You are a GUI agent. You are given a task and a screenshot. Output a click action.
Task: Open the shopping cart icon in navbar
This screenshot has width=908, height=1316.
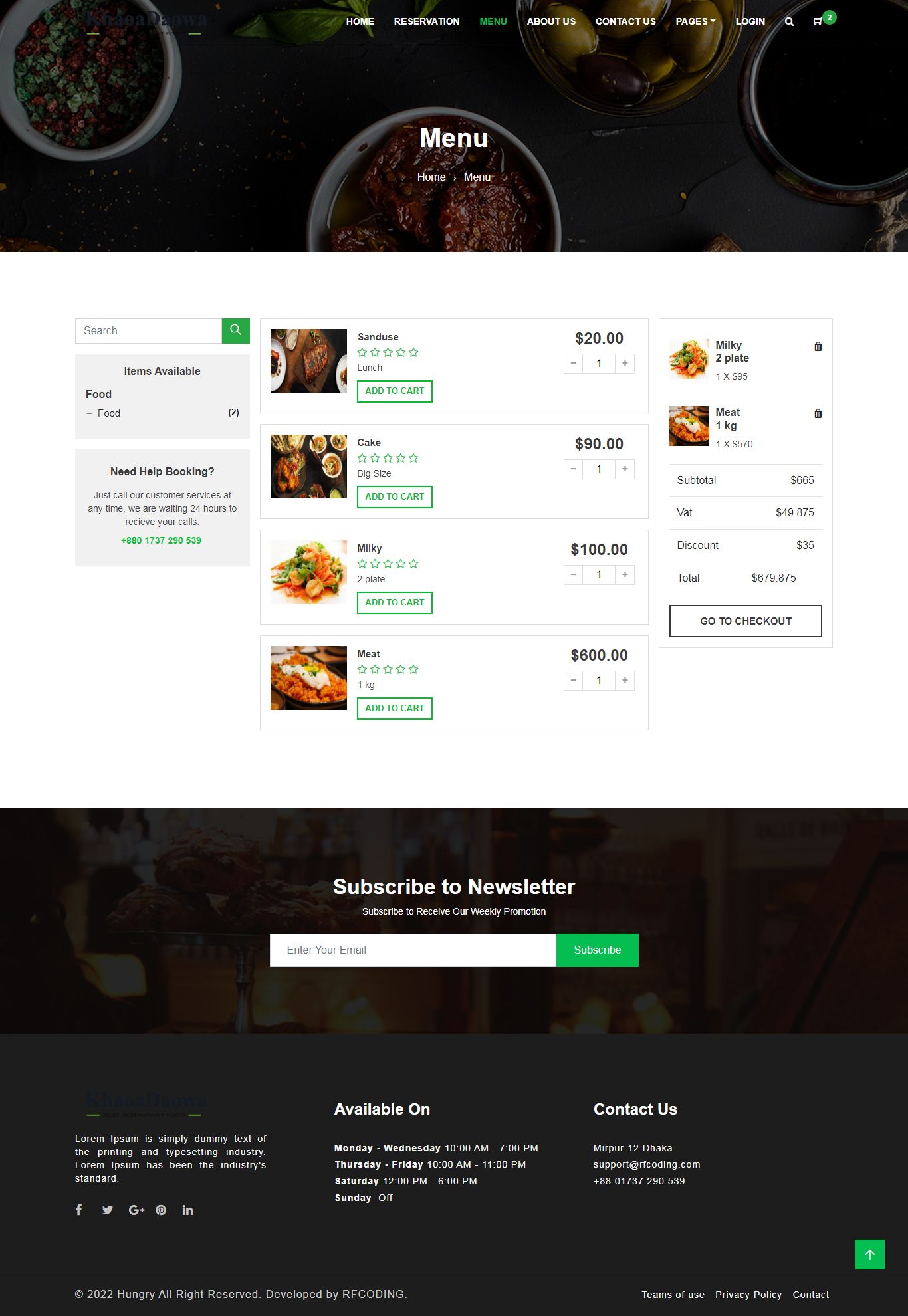coord(818,21)
